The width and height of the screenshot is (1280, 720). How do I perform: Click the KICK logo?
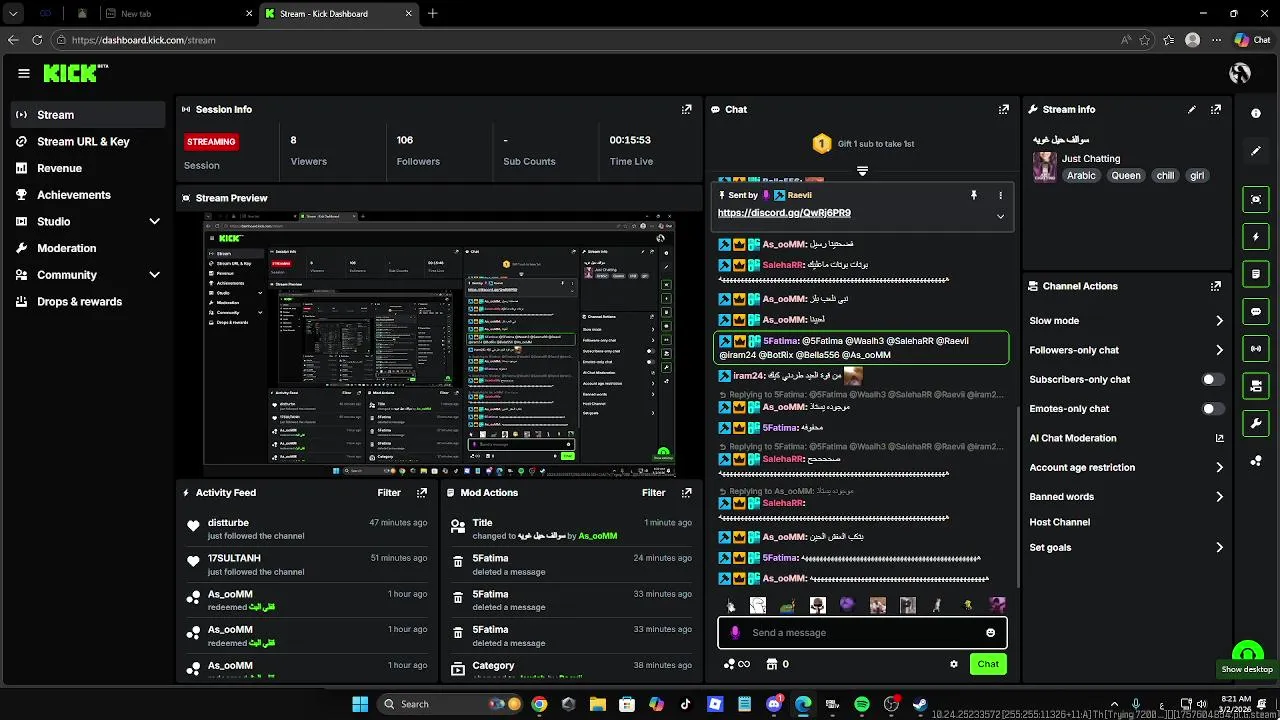[x=75, y=73]
